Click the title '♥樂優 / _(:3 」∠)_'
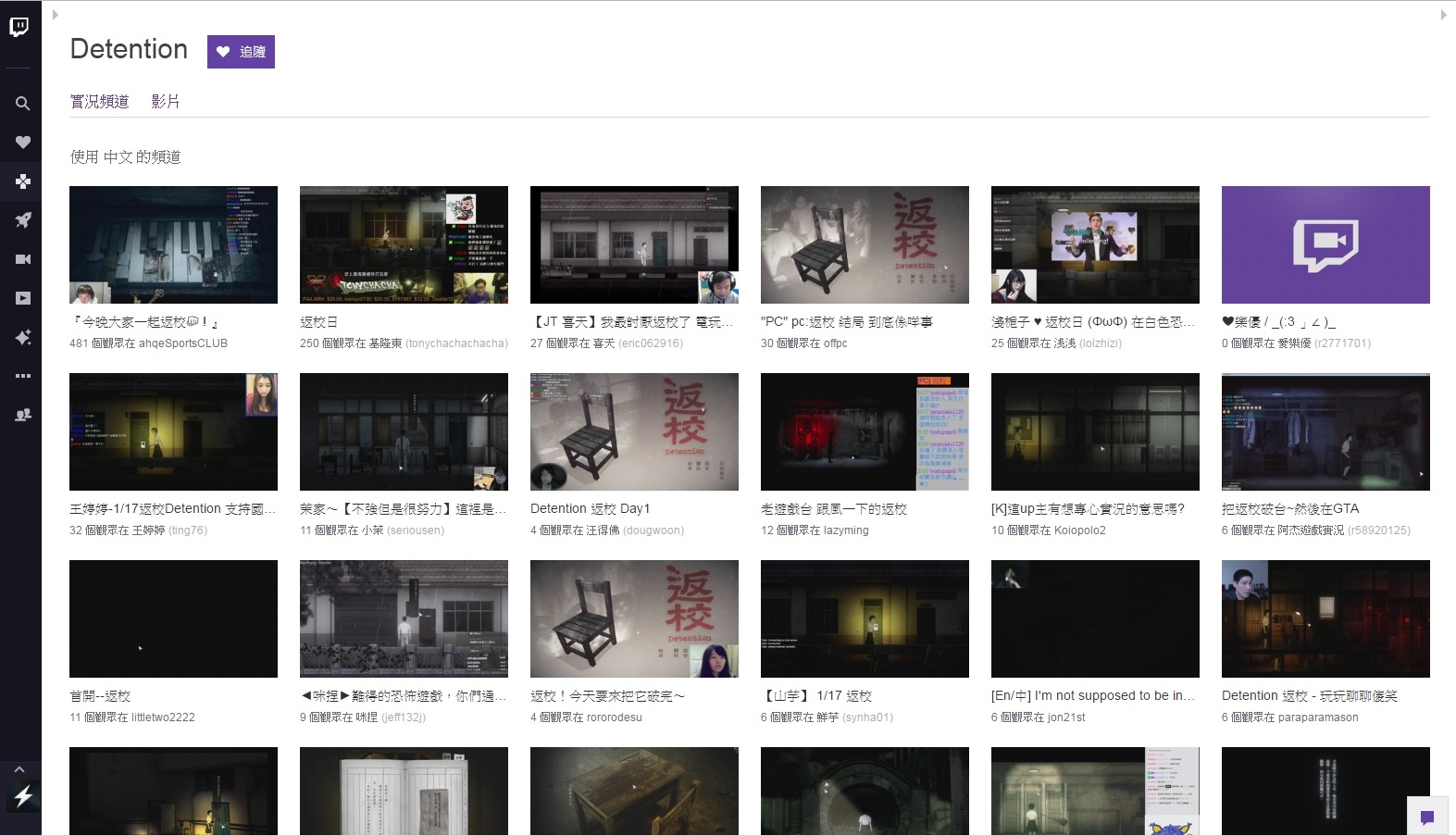Viewport: 1456px width, 836px height. click(x=1278, y=322)
